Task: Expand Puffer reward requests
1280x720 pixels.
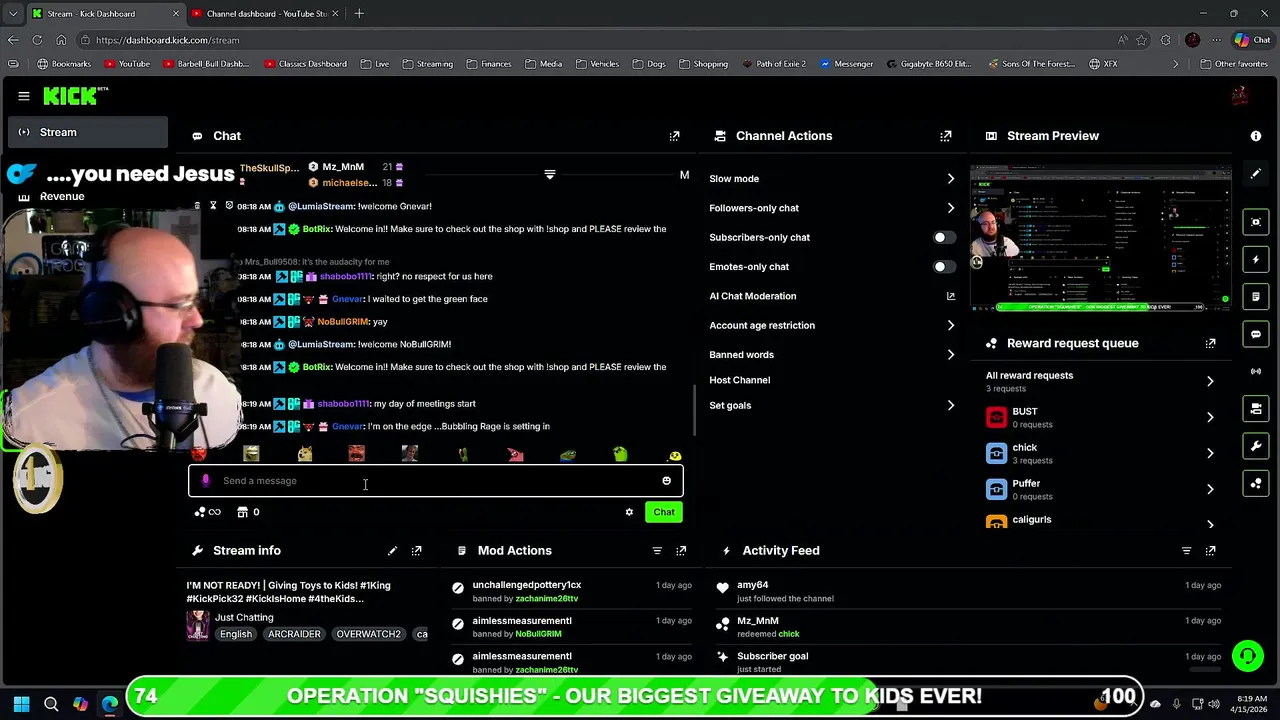Action: [x=1209, y=489]
